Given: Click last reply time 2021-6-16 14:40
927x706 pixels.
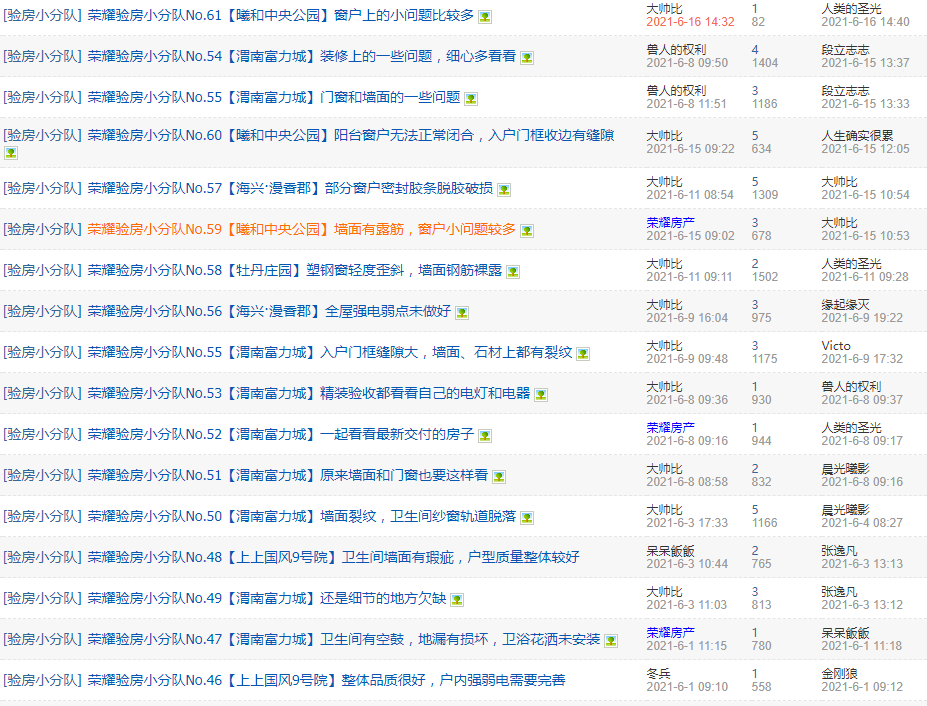Looking at the screenshot, I should [865, 22].
